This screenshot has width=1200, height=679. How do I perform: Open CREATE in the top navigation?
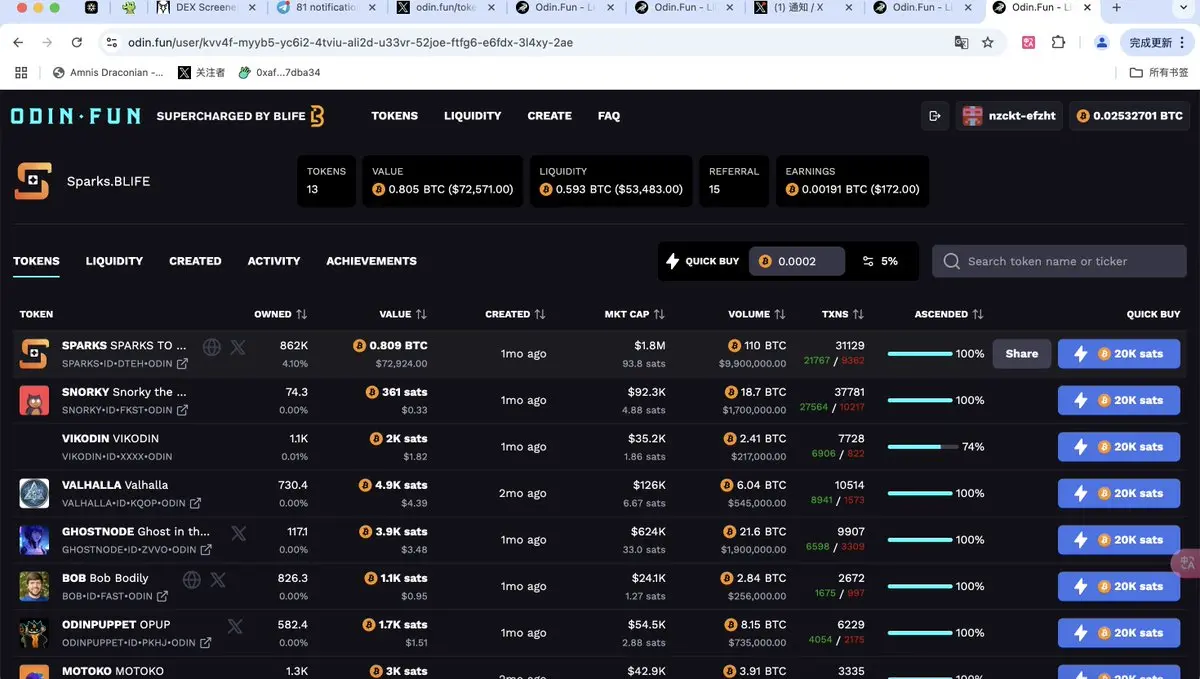(550, 116)
